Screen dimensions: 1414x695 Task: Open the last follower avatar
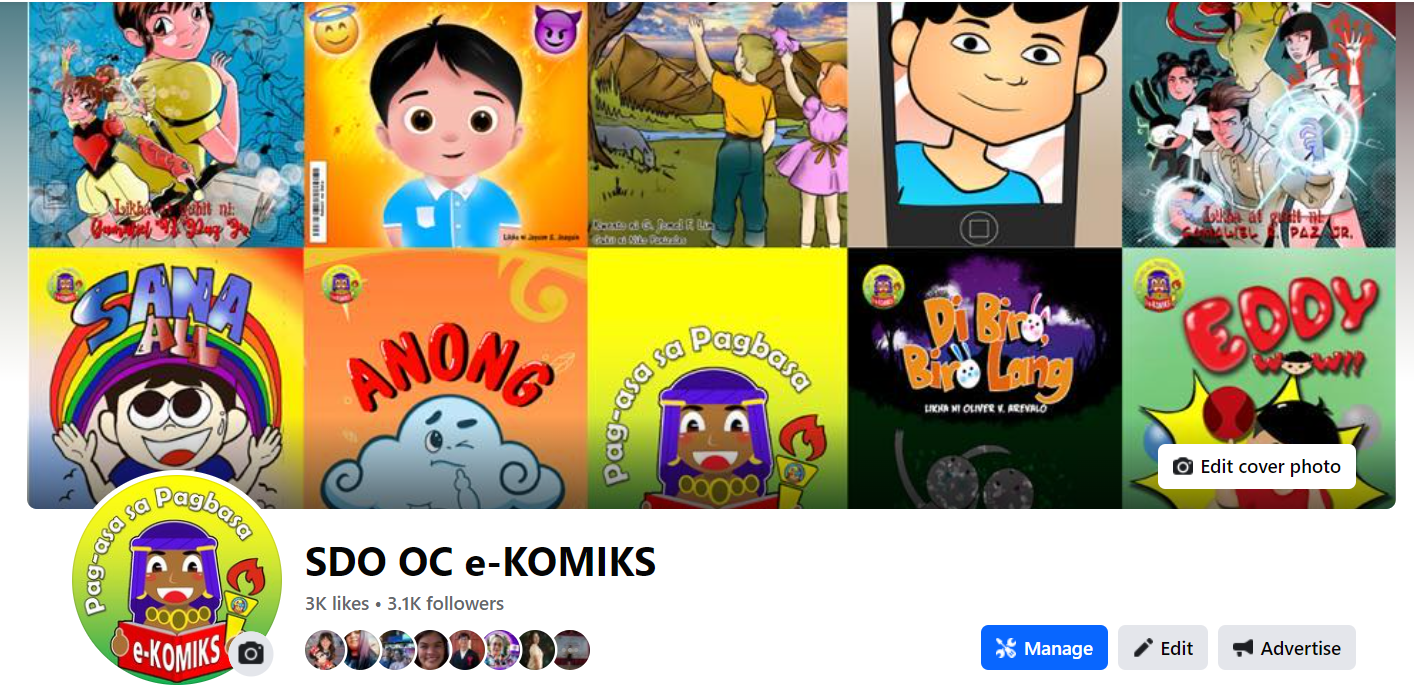[571, 650]
